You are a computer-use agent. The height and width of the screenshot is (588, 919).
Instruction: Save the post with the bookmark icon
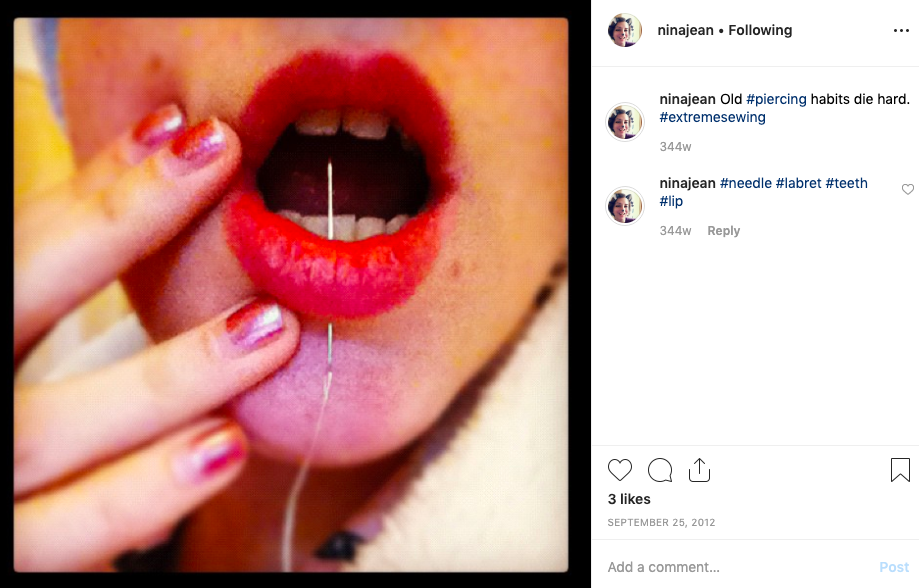click(x=900, y=470)
